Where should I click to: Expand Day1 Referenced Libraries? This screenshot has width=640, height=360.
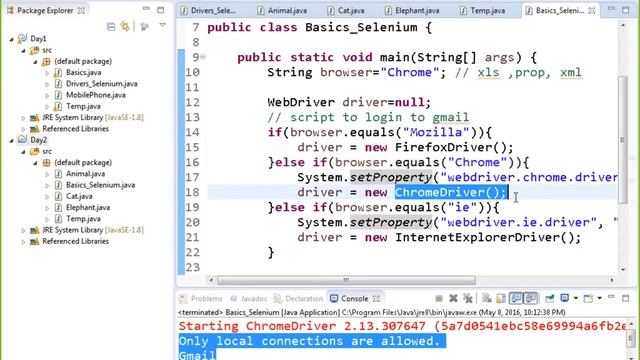pos(23,129)
